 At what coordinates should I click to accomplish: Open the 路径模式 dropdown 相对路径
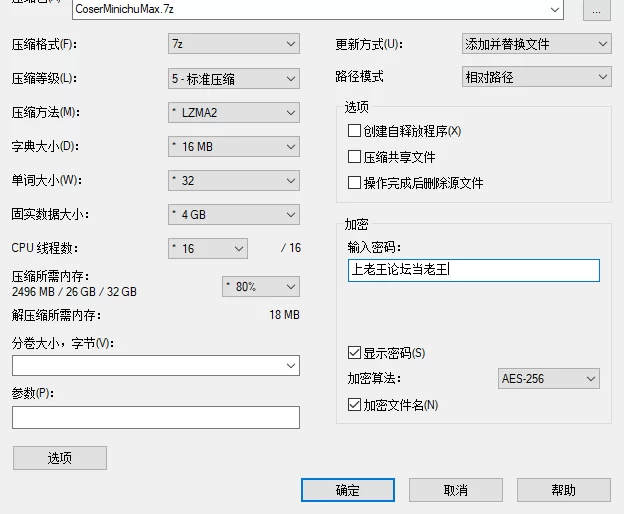click(x=536, y=77)
